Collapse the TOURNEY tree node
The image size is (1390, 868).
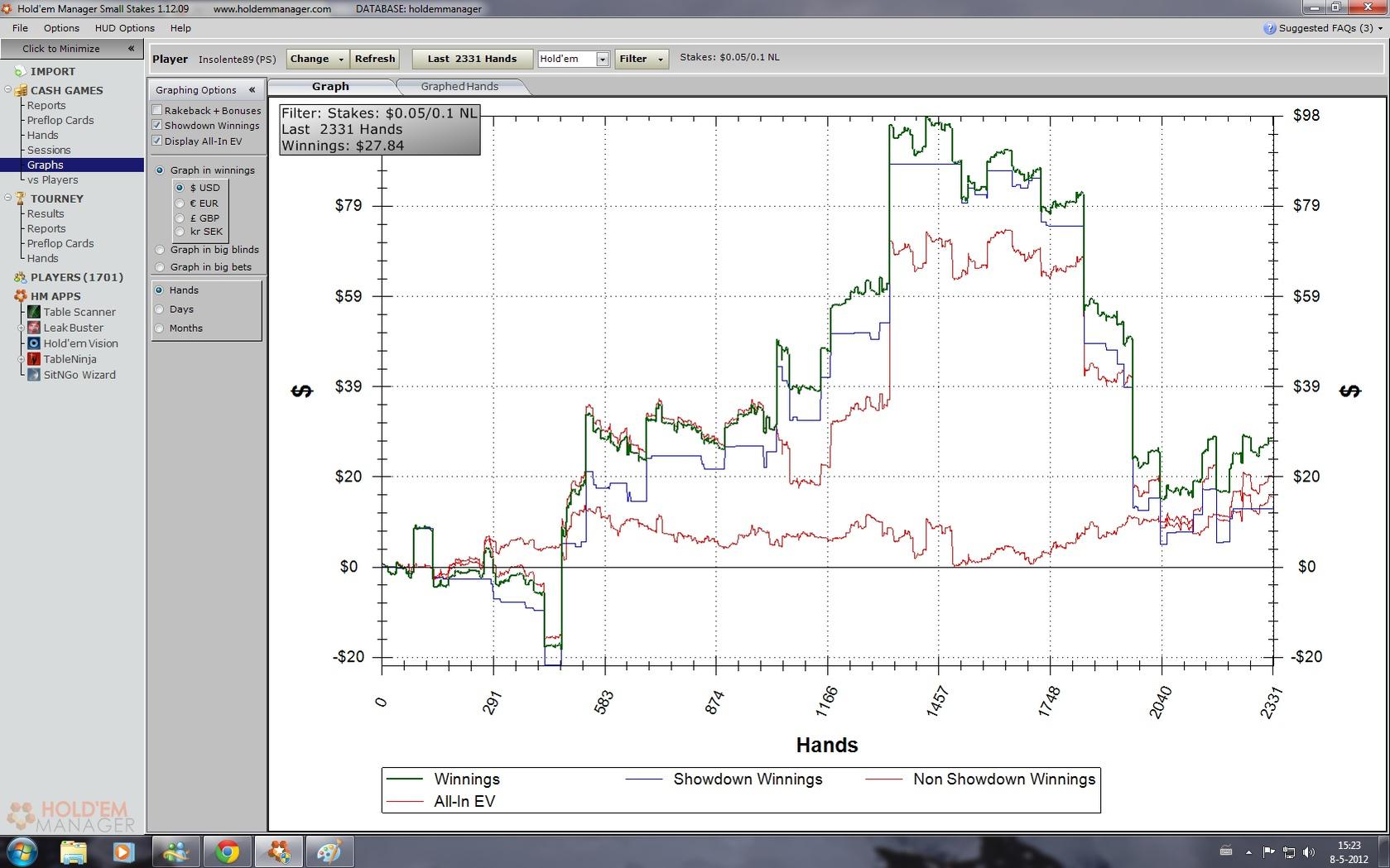point(8,199)
